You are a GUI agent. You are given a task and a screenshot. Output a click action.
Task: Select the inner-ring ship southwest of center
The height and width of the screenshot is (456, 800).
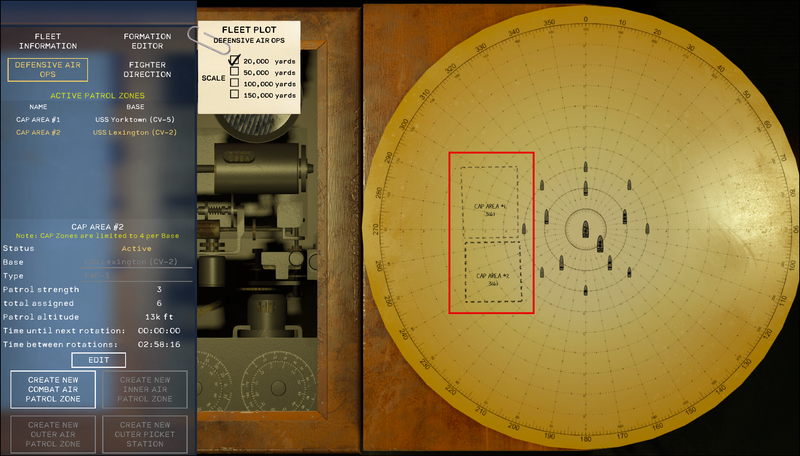(x=561, y=263)
